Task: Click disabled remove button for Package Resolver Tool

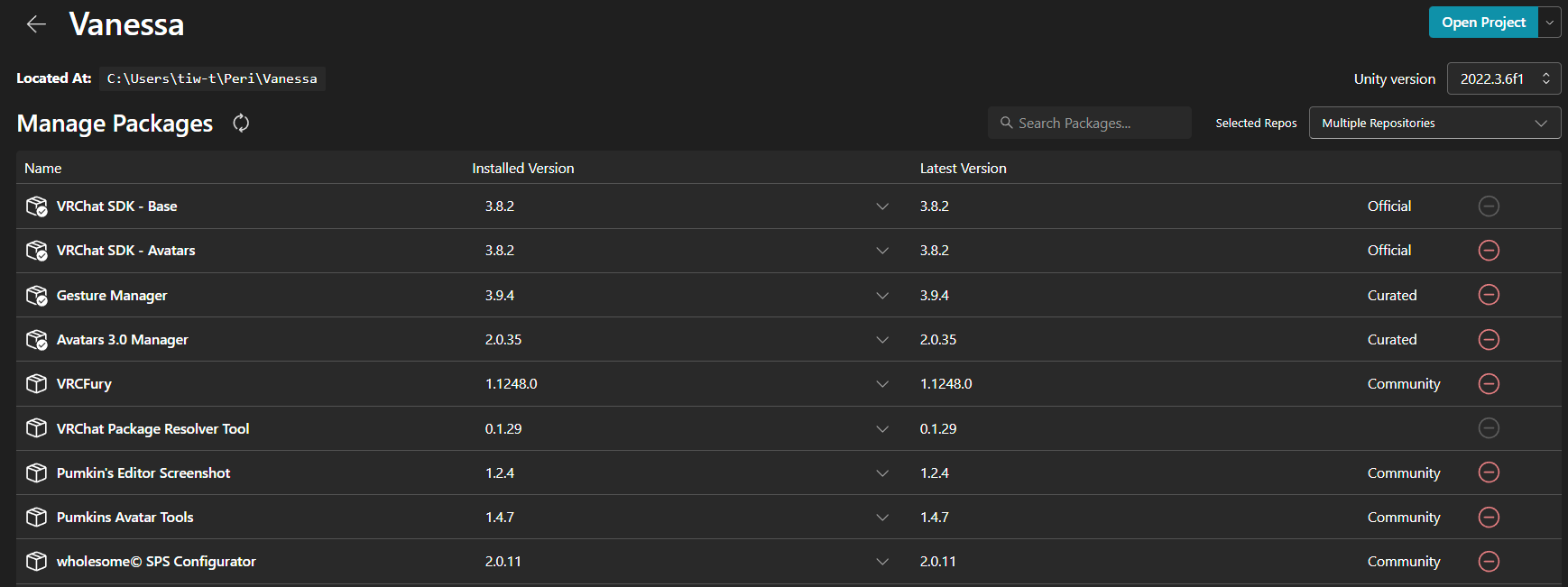Action: 1489,428
